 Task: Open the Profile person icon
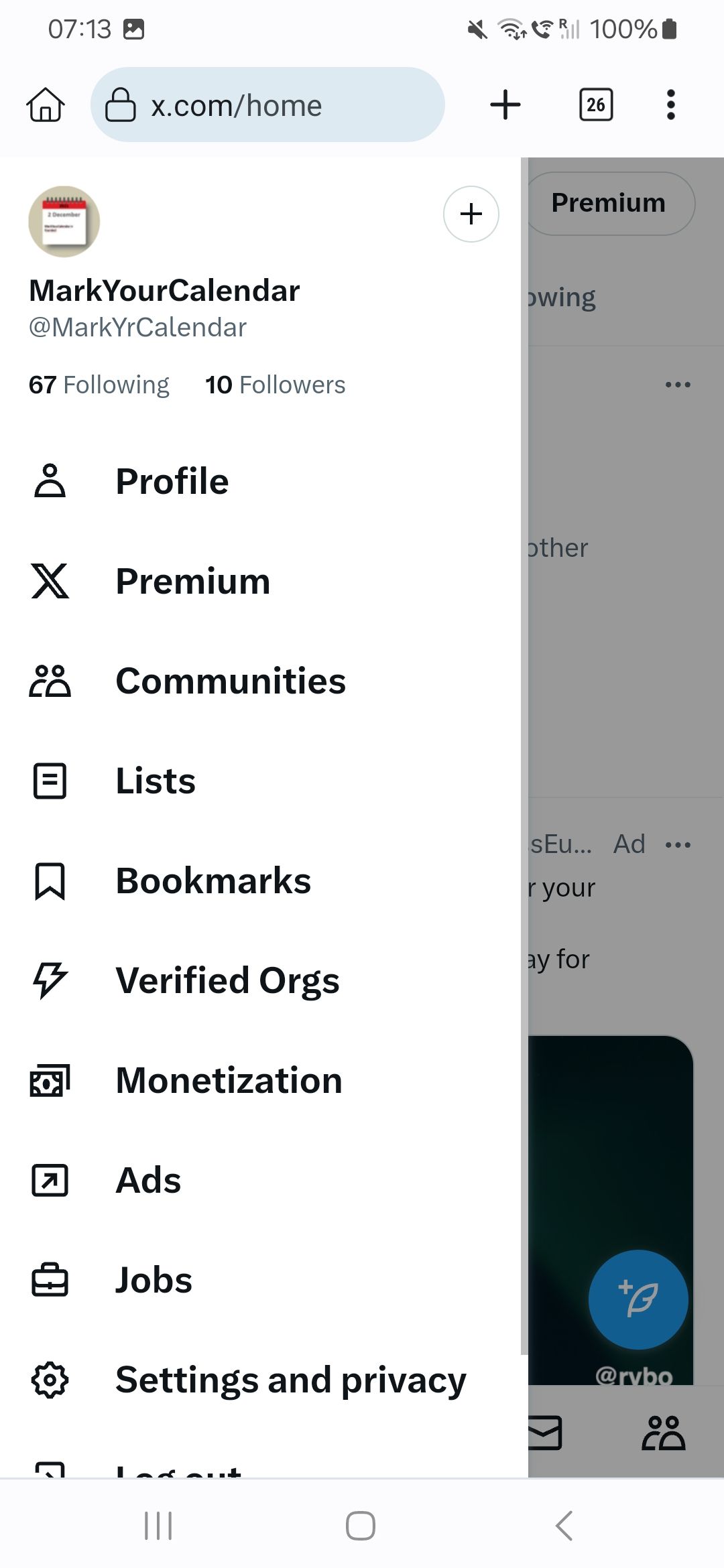(x=50, y=480)
